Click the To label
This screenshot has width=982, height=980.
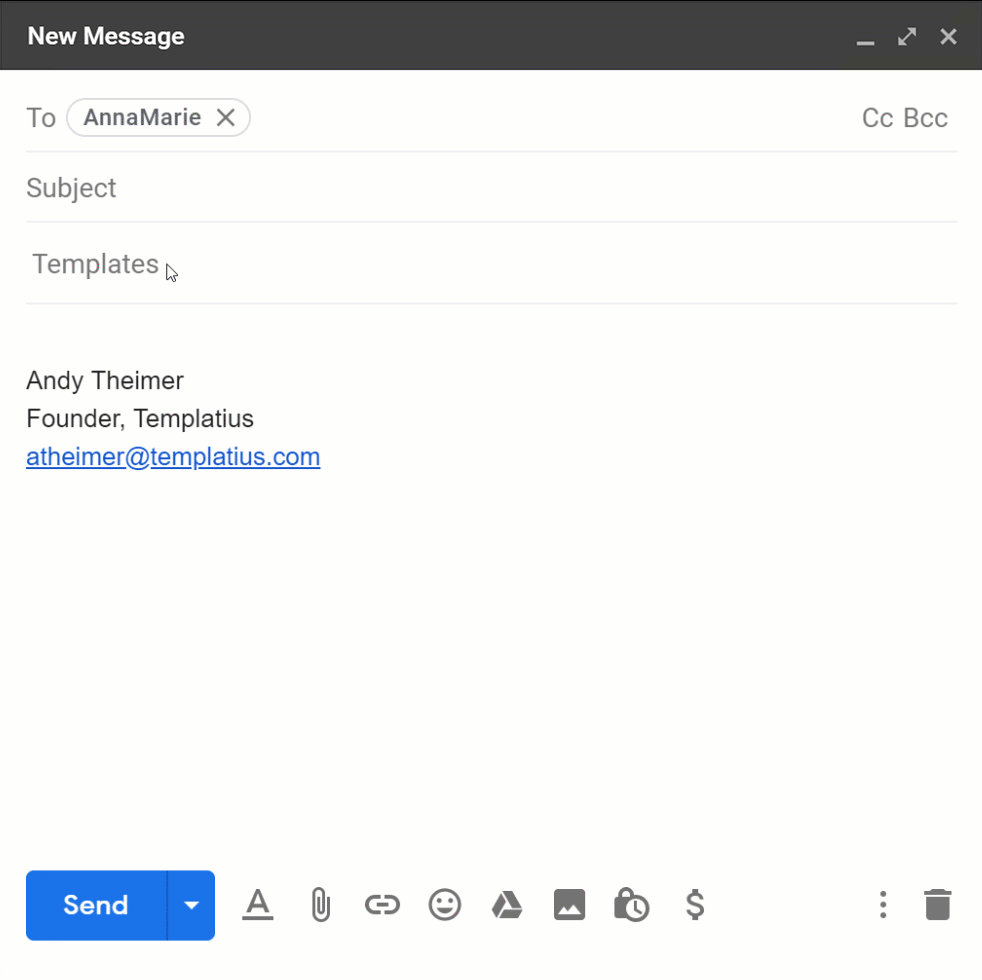[x=41, y=118]
